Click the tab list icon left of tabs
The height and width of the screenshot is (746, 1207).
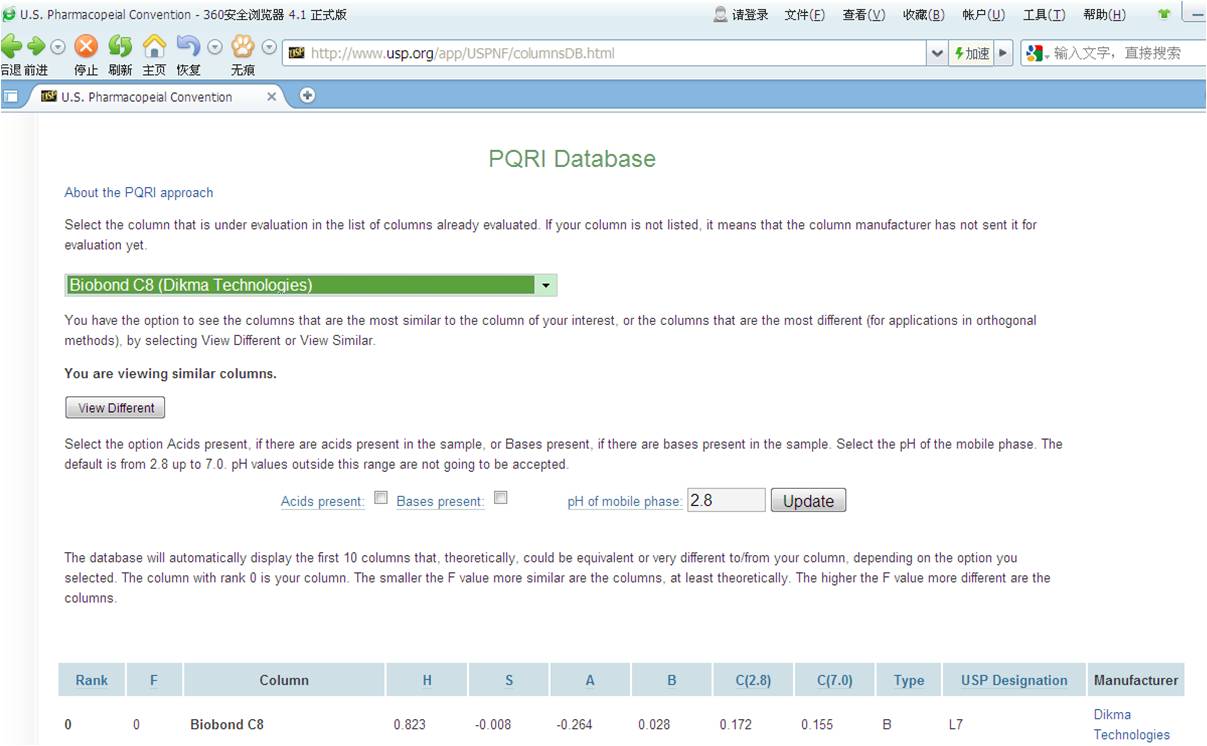click(x=11, y=97)
